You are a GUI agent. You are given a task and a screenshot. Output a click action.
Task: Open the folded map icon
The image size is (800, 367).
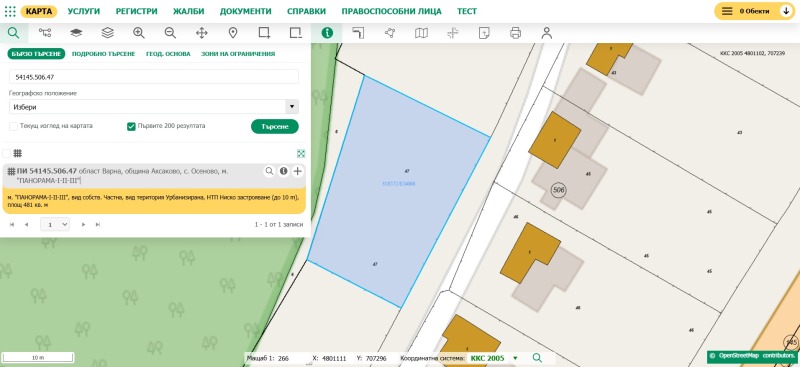click(x=421, y=33)
